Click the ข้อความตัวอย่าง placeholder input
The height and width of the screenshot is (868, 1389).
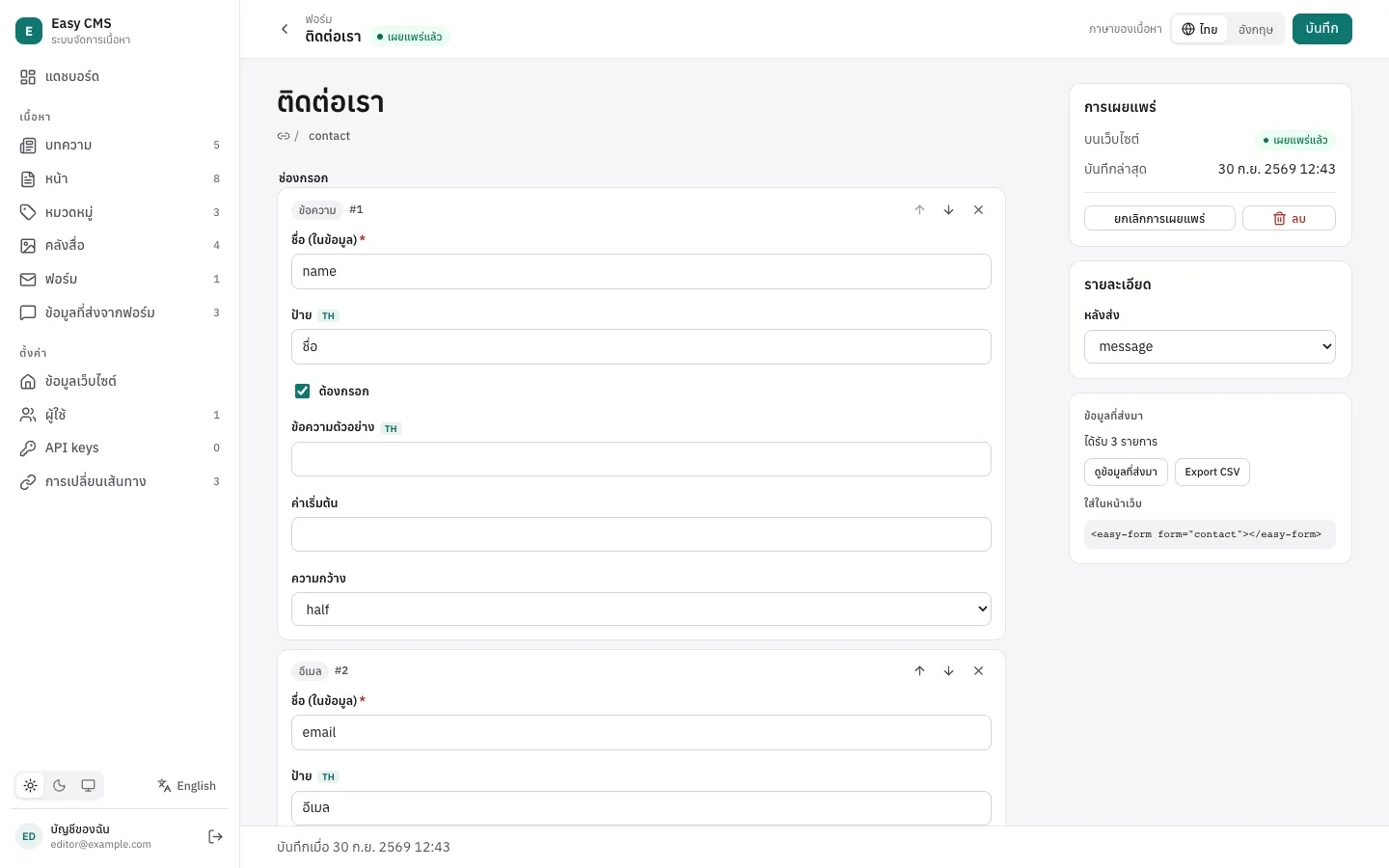click(641, 459)
